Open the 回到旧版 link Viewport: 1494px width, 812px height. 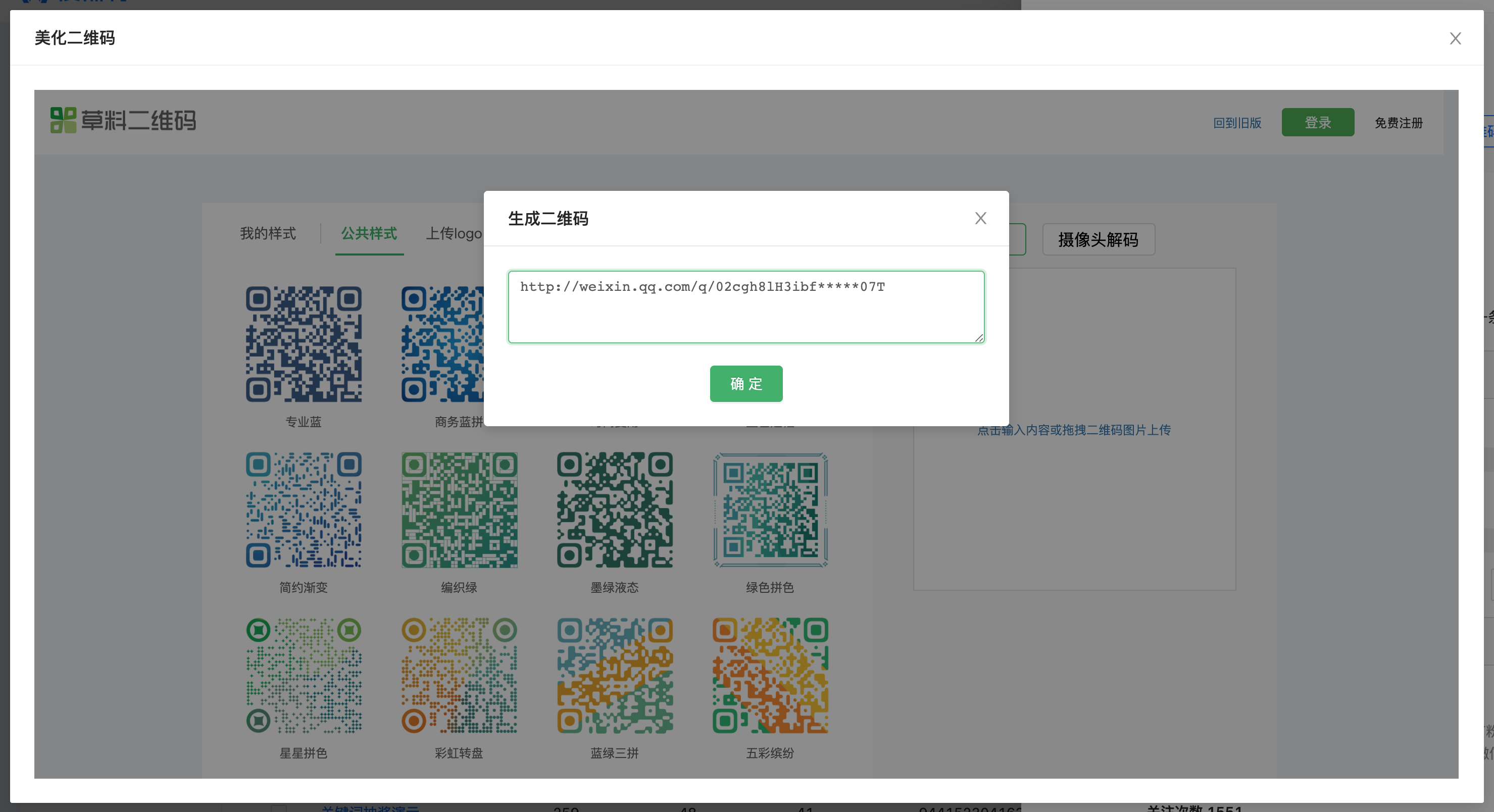[x=1237, y=123]
